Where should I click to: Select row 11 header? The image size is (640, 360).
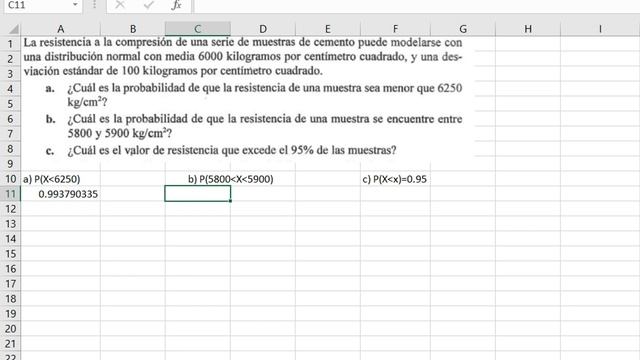(10, 194)
